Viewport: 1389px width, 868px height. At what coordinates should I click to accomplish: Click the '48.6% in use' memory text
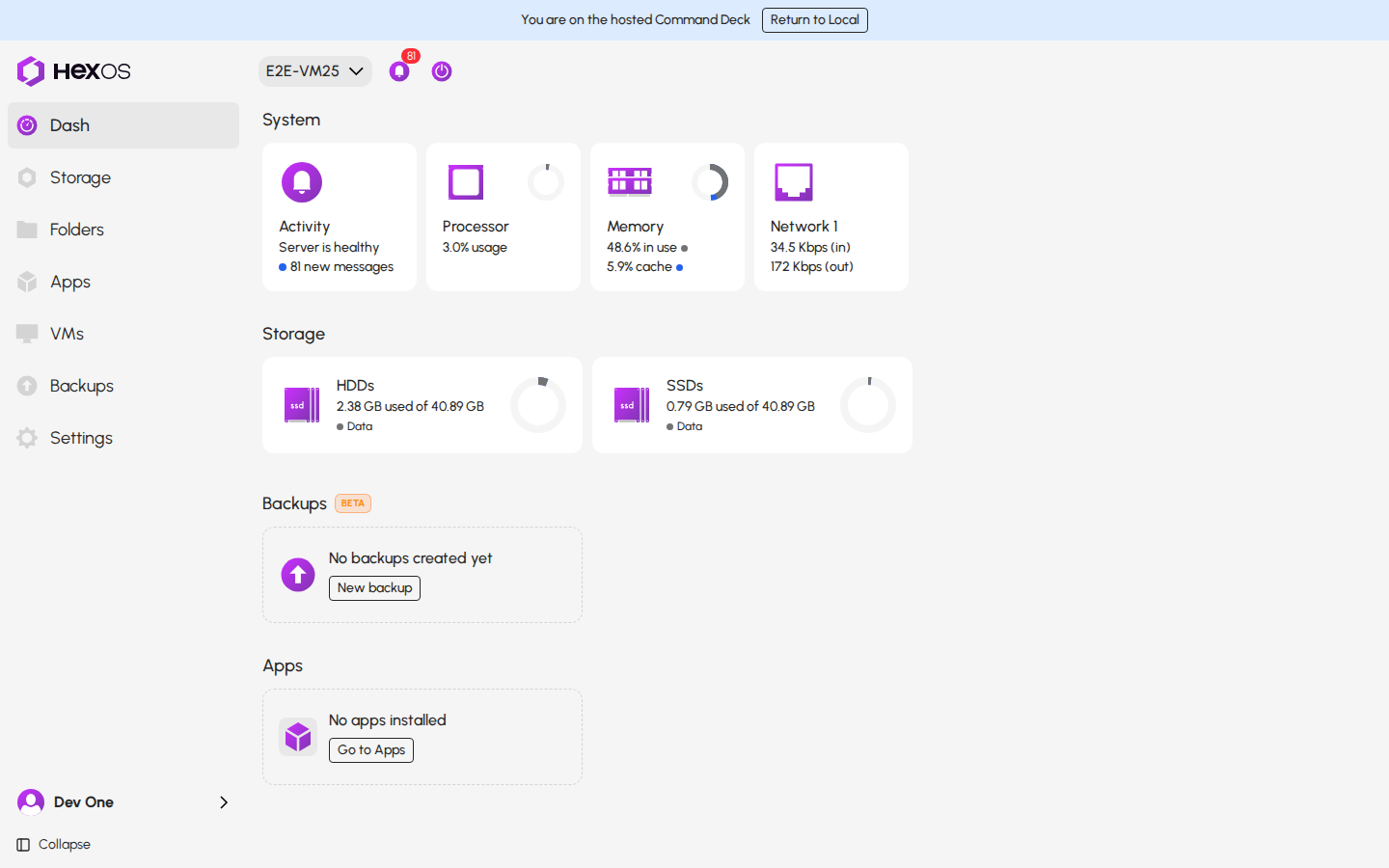pyautogui.click(x=641, y=248)
